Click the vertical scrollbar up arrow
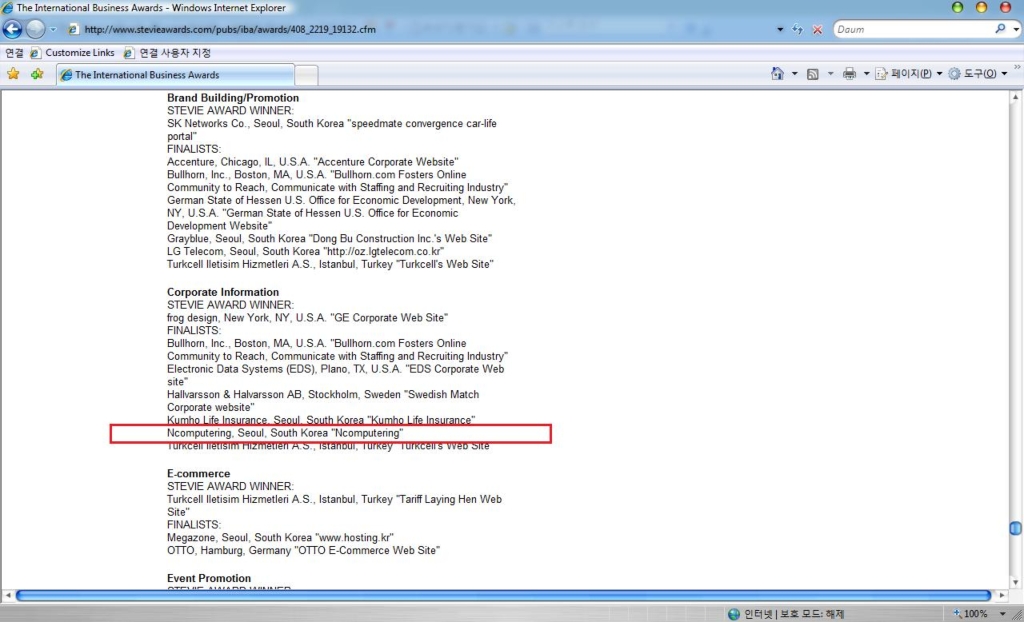The height and width of the screenshot is (622, 1024). coord(1016,97)
